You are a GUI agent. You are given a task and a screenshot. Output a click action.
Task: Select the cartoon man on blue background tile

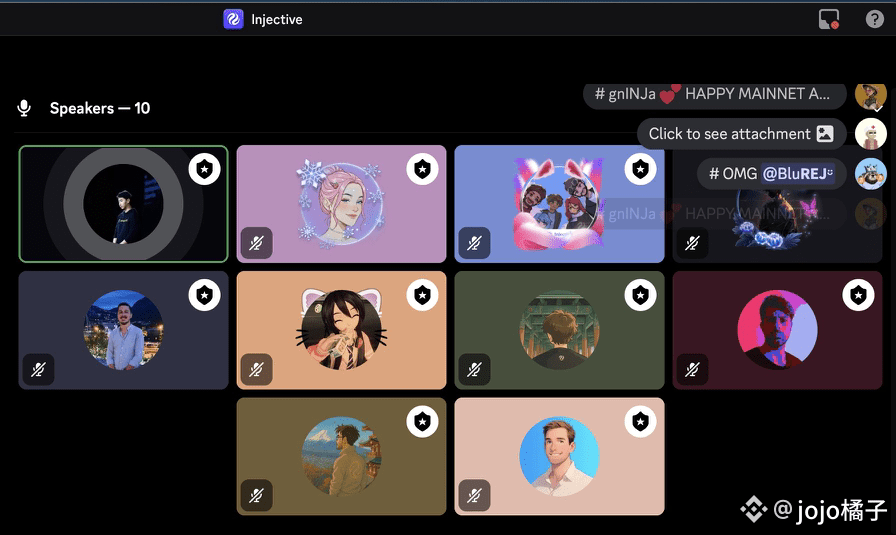tap(559, 457)
